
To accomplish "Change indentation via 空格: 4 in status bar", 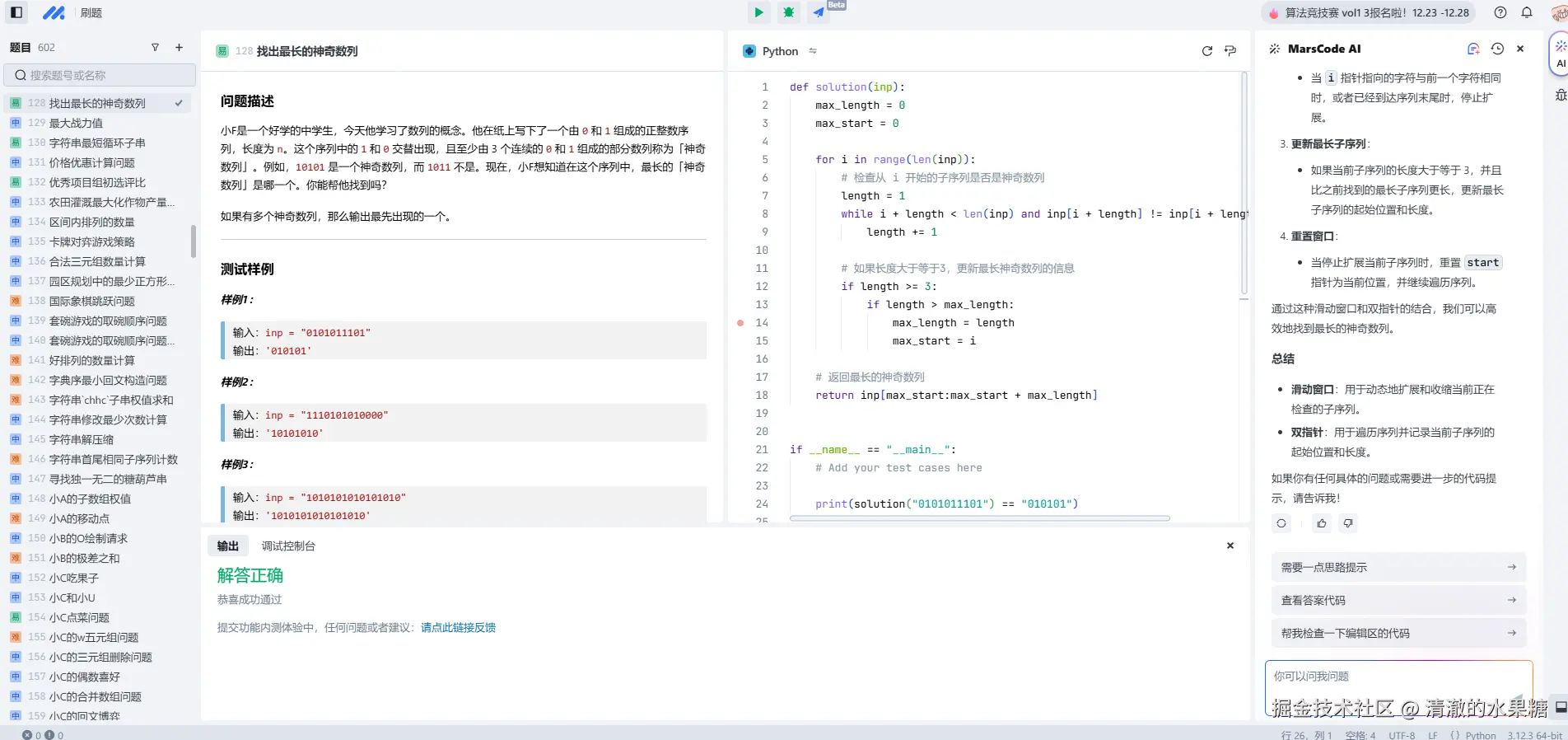I will tap(1360, 735).
